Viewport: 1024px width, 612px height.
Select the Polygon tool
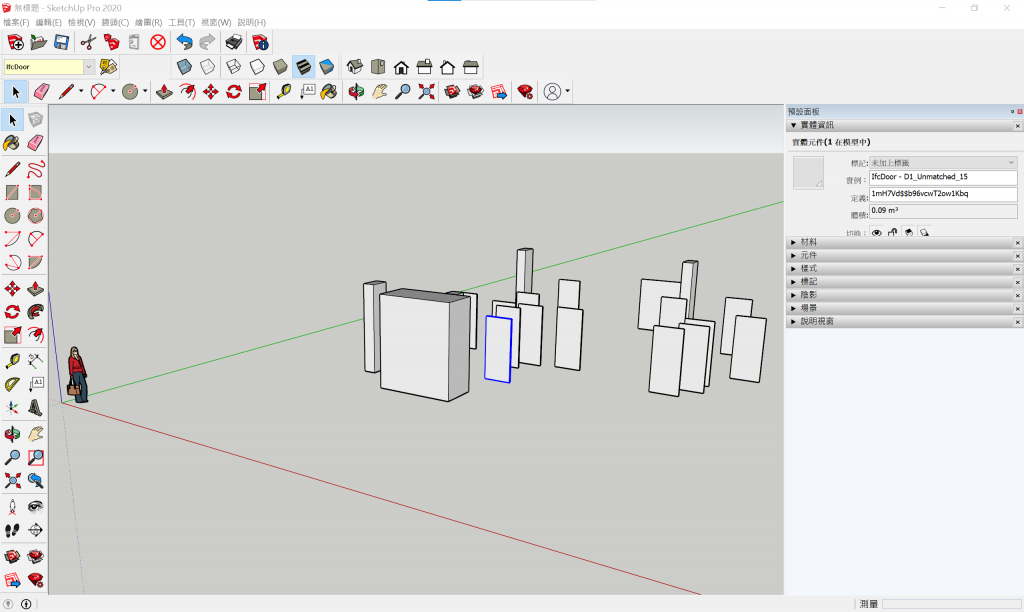click(x=35, y=216)
